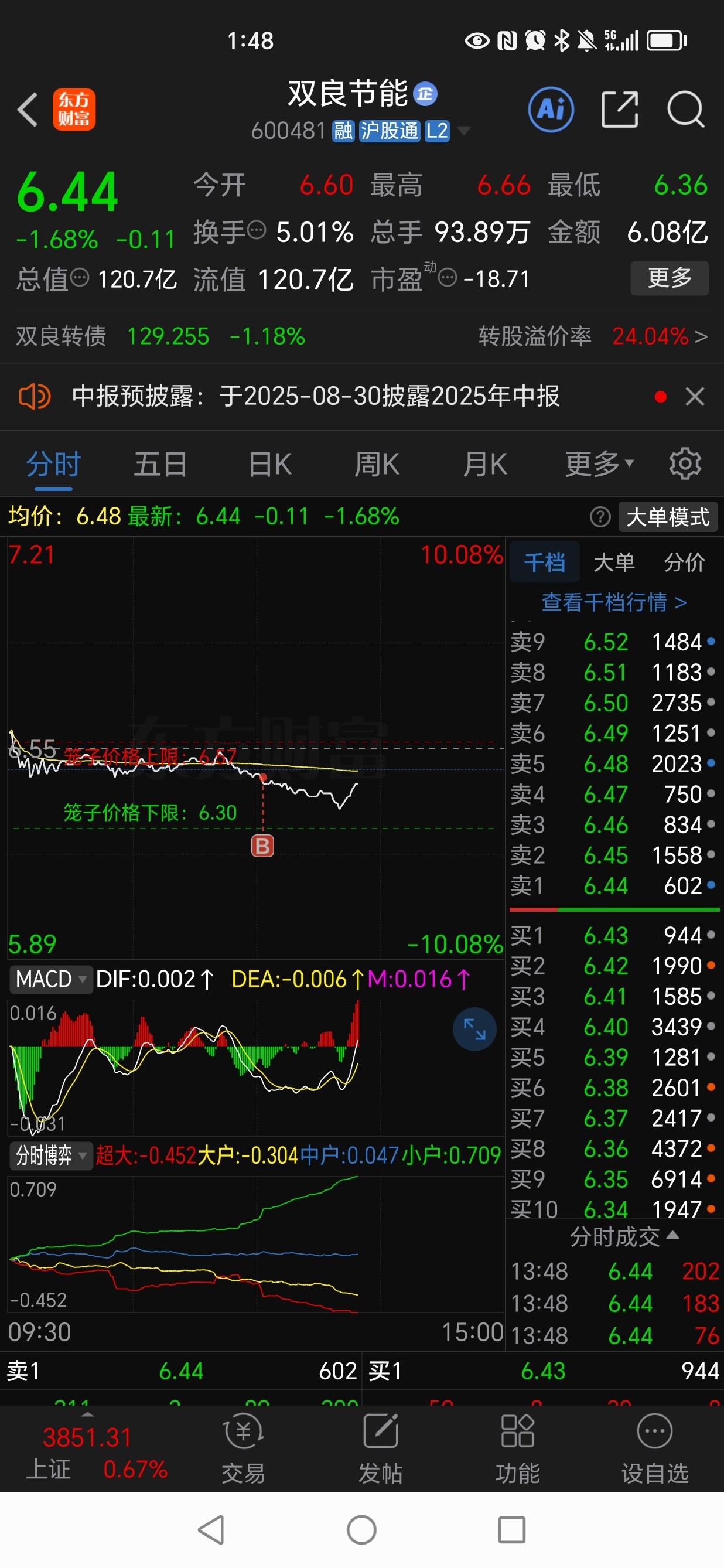Open the 东方财富 logo home icon
This screenshot has height=1568, width=724.
74,110
